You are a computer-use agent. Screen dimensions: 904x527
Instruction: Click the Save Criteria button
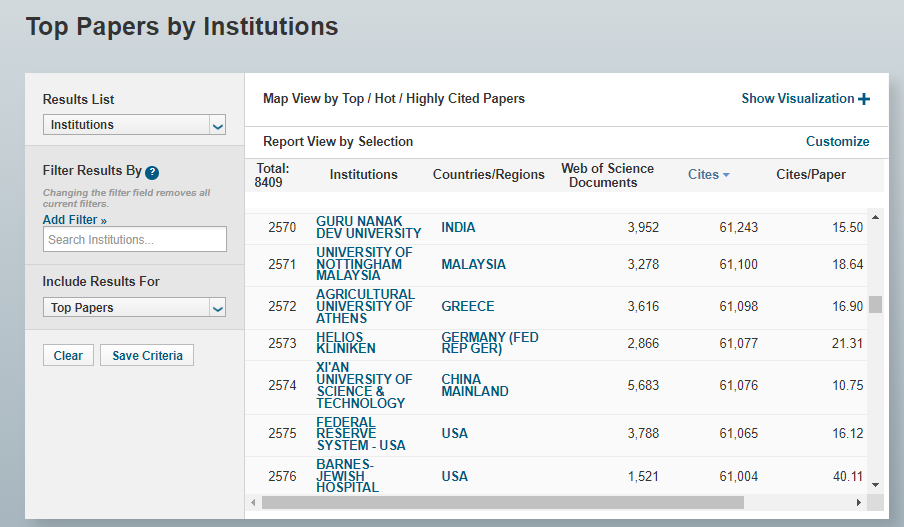pos(147,356)
